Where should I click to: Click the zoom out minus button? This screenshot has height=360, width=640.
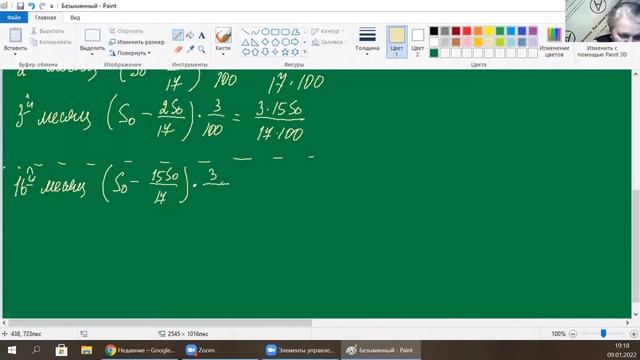click(573, 334)
